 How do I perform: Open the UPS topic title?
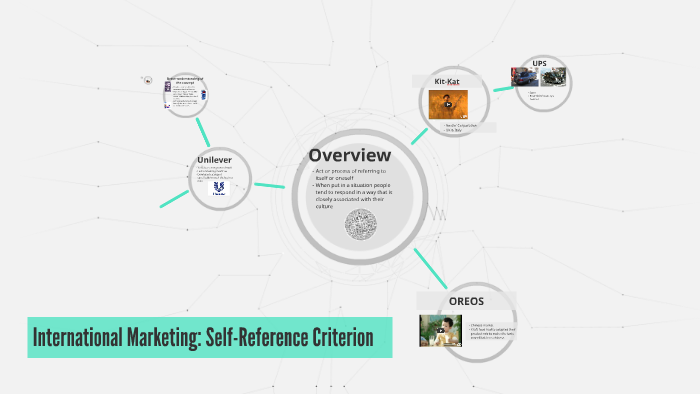pyautogui.click(x=539, y=63)
